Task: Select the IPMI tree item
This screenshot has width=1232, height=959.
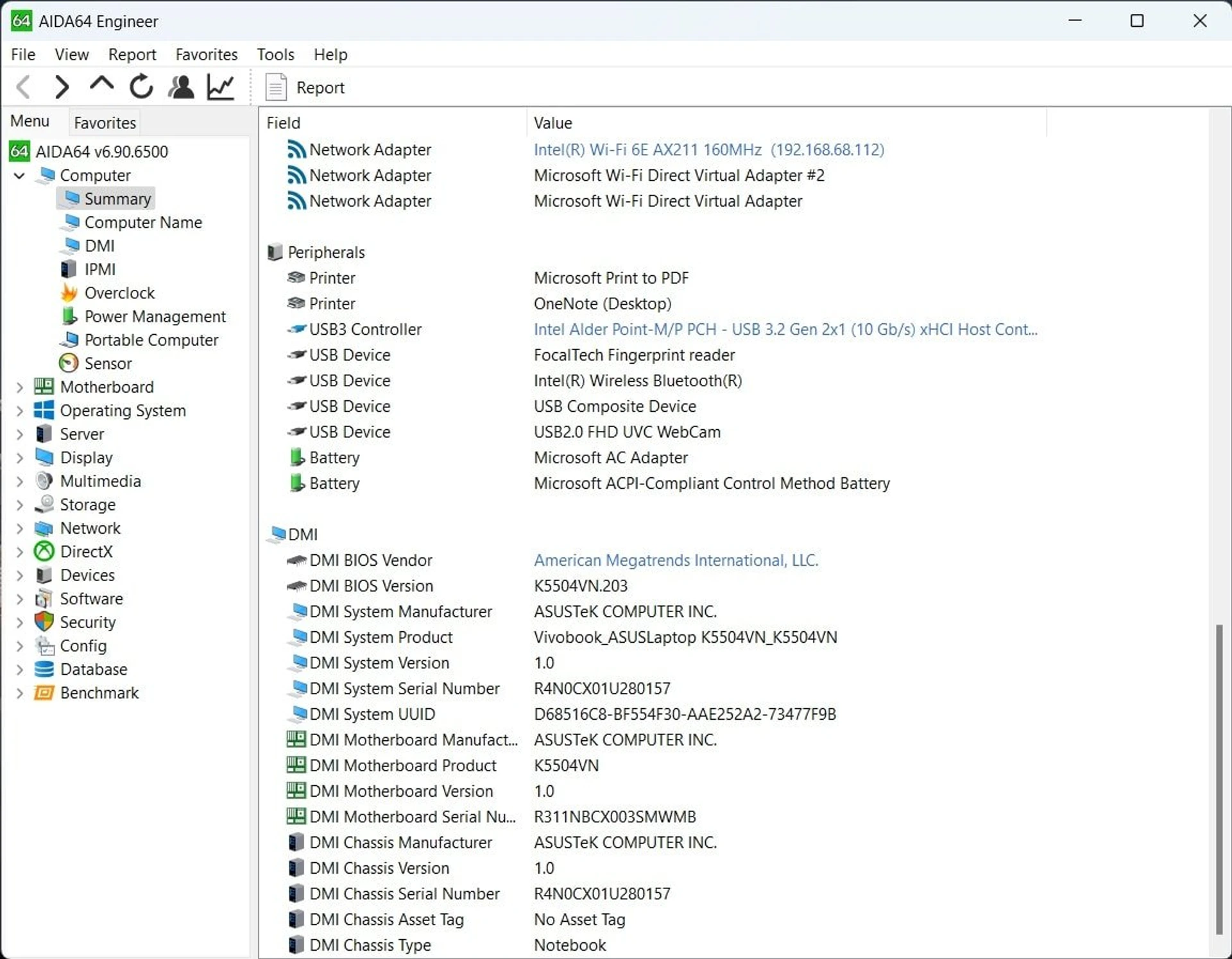Action: 89,269
